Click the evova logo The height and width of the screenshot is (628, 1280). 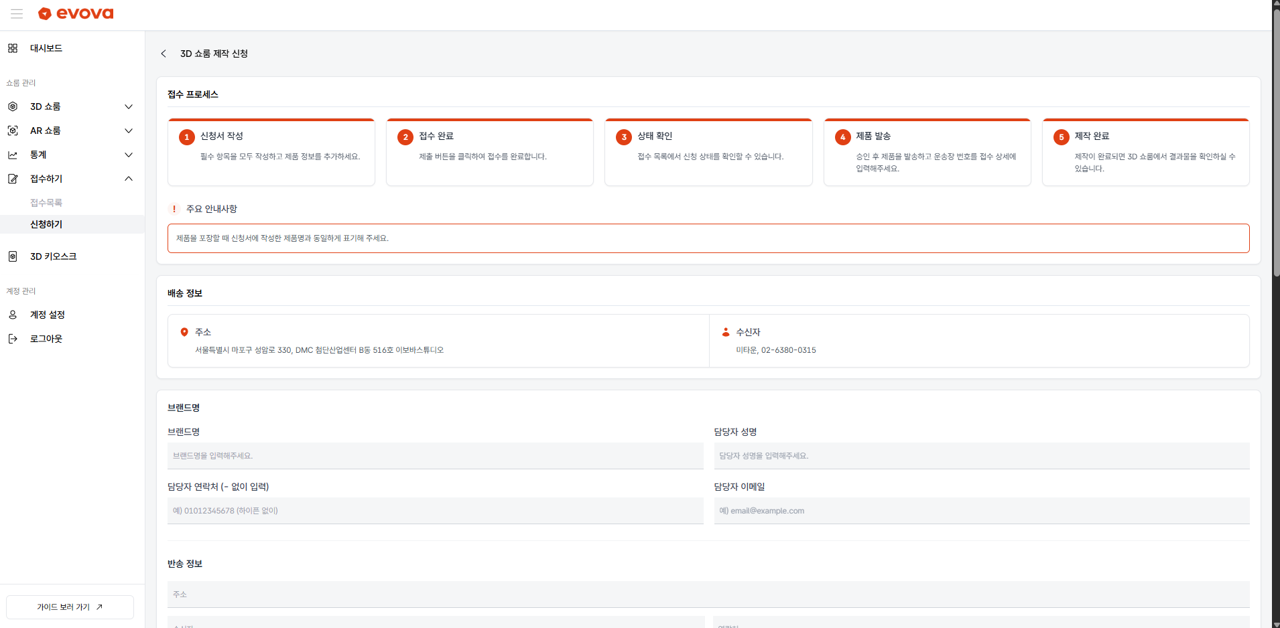point(75,14)
